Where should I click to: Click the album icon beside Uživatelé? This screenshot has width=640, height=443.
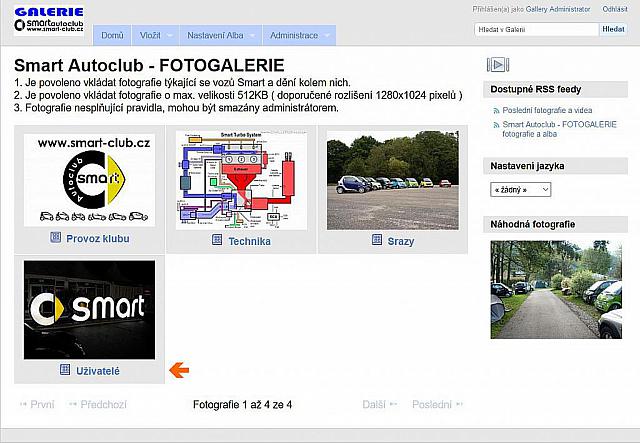tap(65, 370)
